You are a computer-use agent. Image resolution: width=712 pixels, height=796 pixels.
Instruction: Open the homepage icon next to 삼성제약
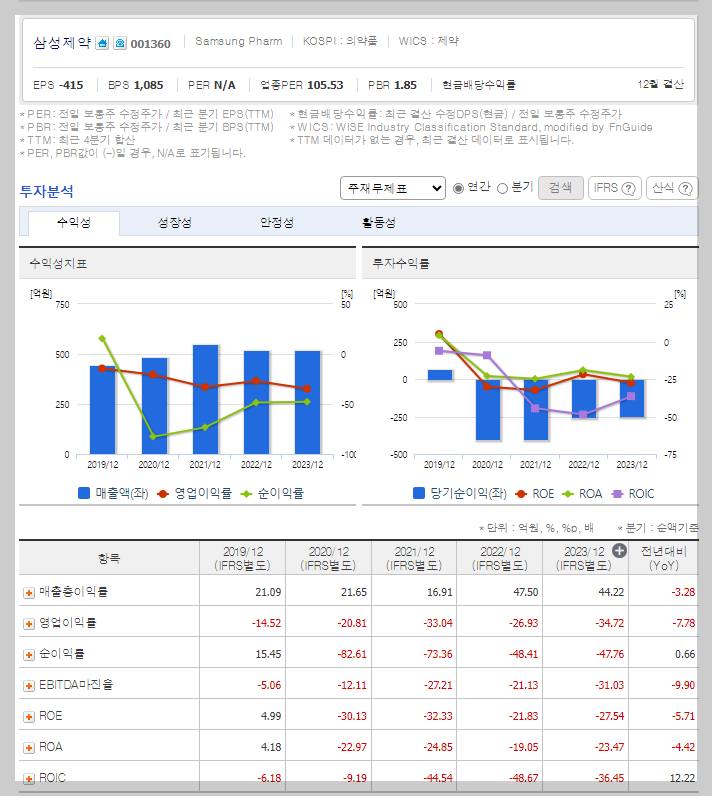pyautogui.click(x=103, y=43)
